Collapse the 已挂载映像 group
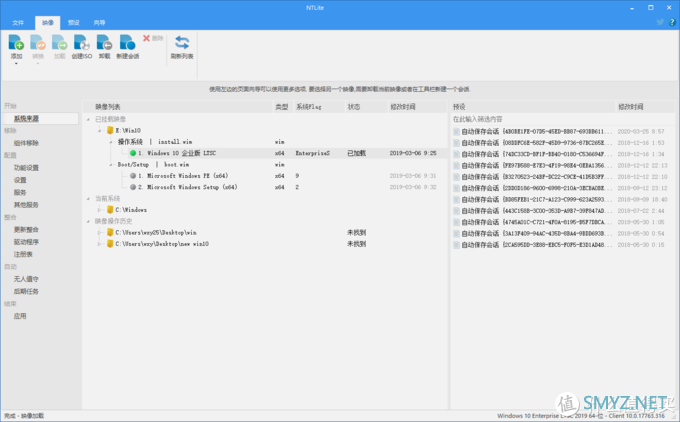 point(88,119)
